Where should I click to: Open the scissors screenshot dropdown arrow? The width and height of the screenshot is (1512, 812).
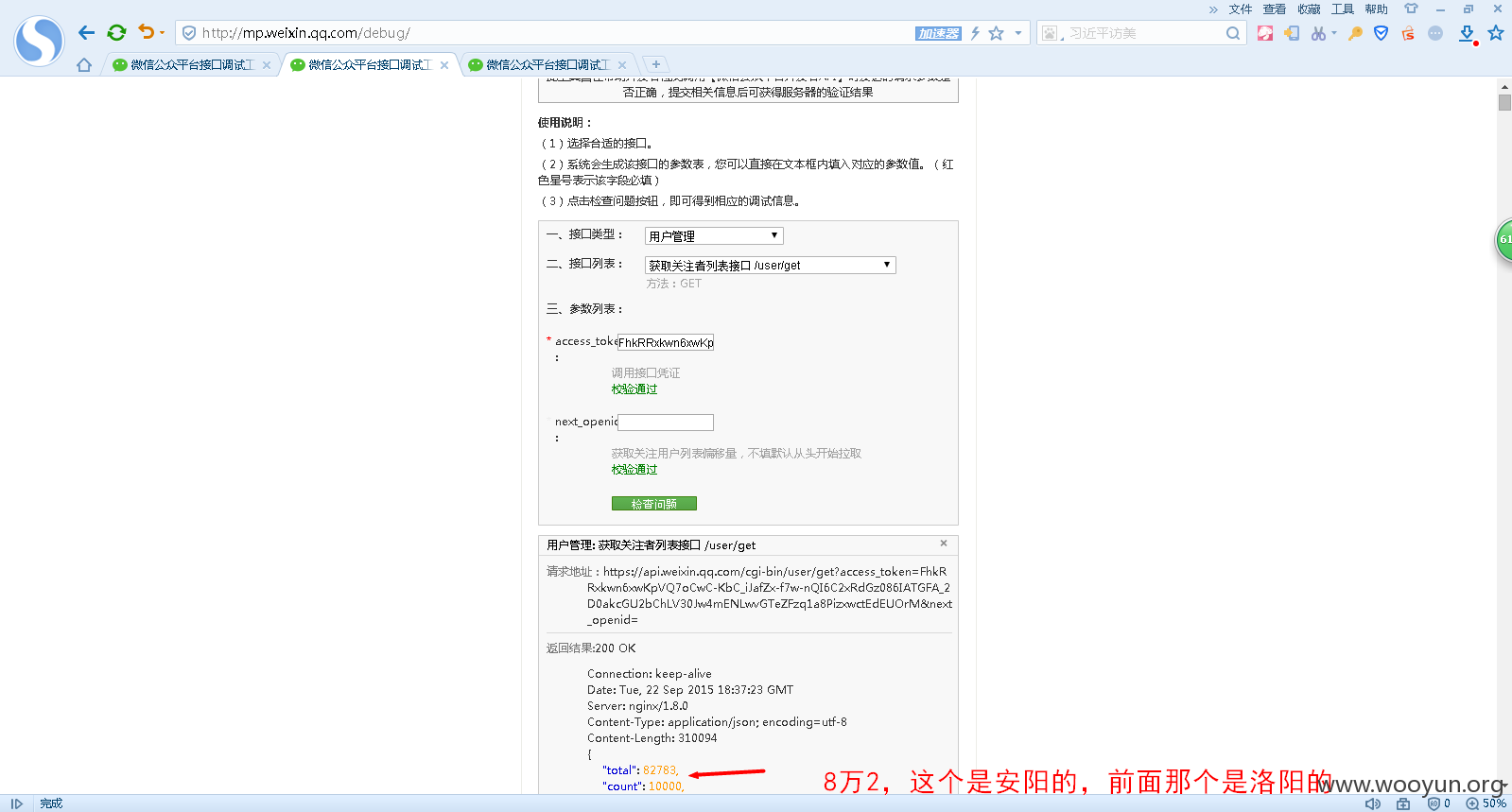tap(1334, 33)
